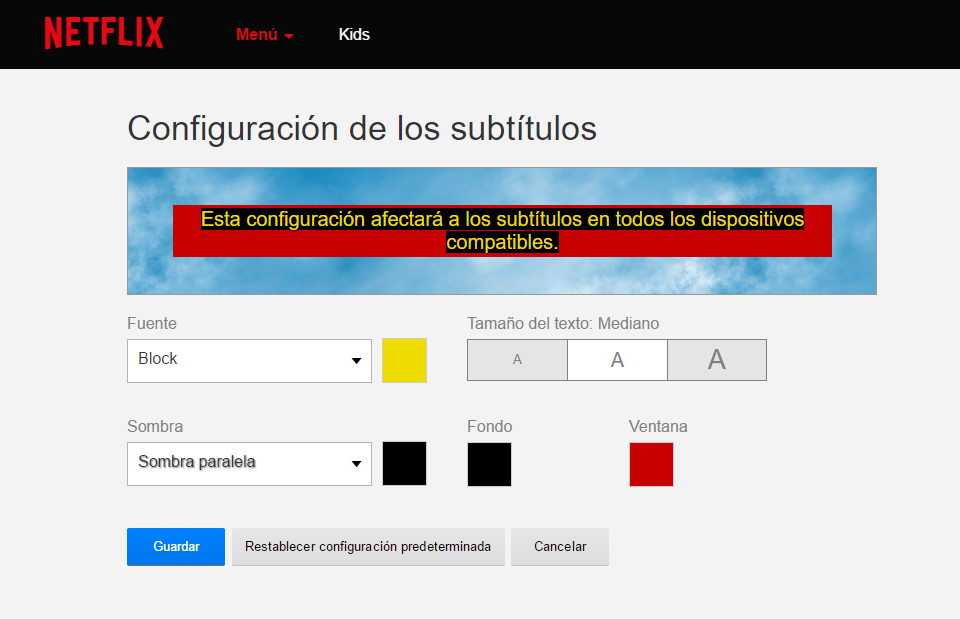Select the small text size option
Screen dimensions: 960x619
(x=517, y=359)
